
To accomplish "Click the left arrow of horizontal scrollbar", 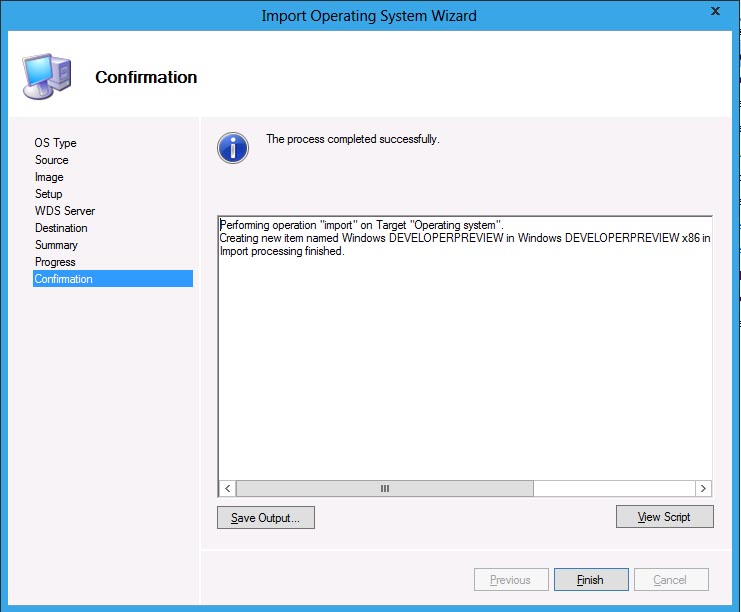I will coord(228,488).
